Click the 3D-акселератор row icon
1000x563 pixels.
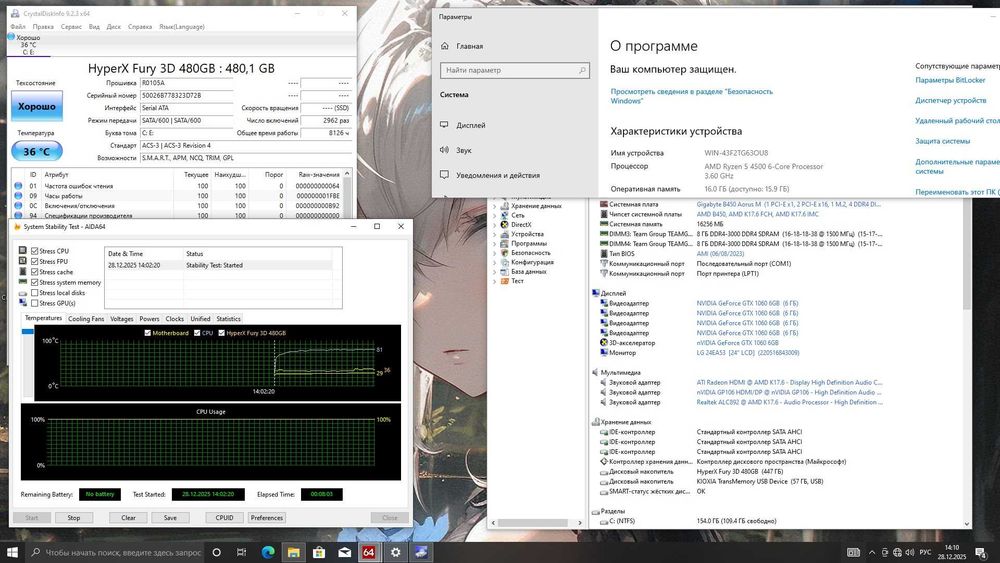point(604,342)
